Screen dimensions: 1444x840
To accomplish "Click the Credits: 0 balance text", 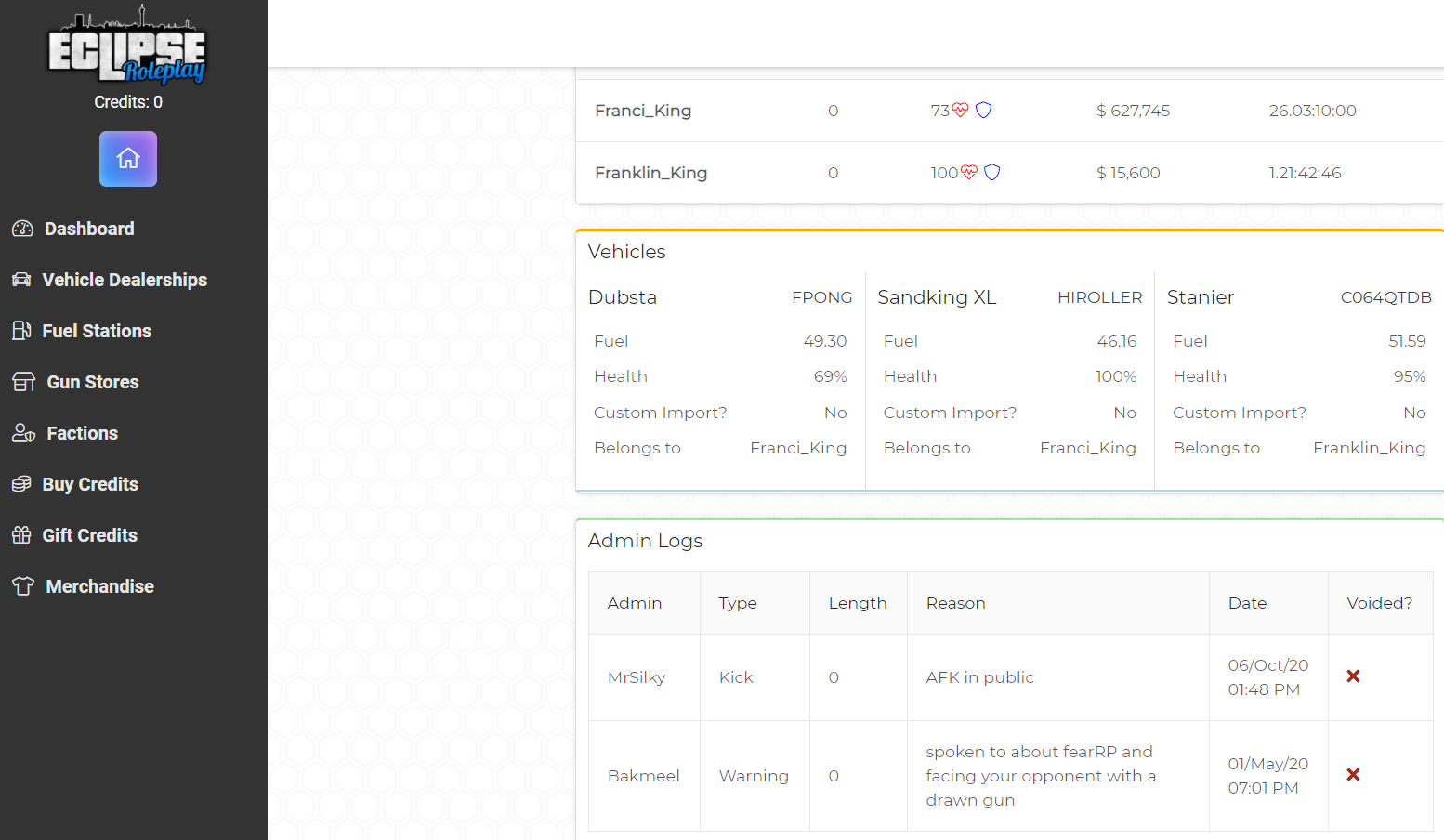I will click(128, 102).
